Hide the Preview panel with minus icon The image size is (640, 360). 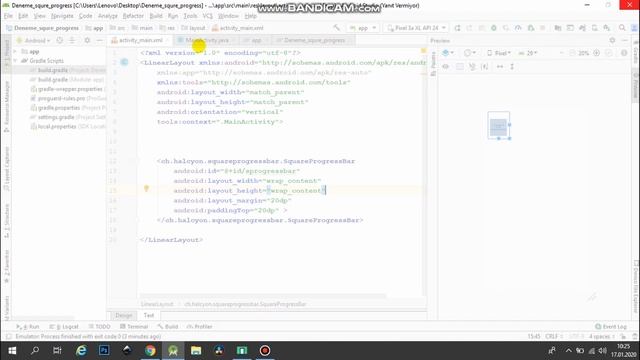[x=624, y=40]
